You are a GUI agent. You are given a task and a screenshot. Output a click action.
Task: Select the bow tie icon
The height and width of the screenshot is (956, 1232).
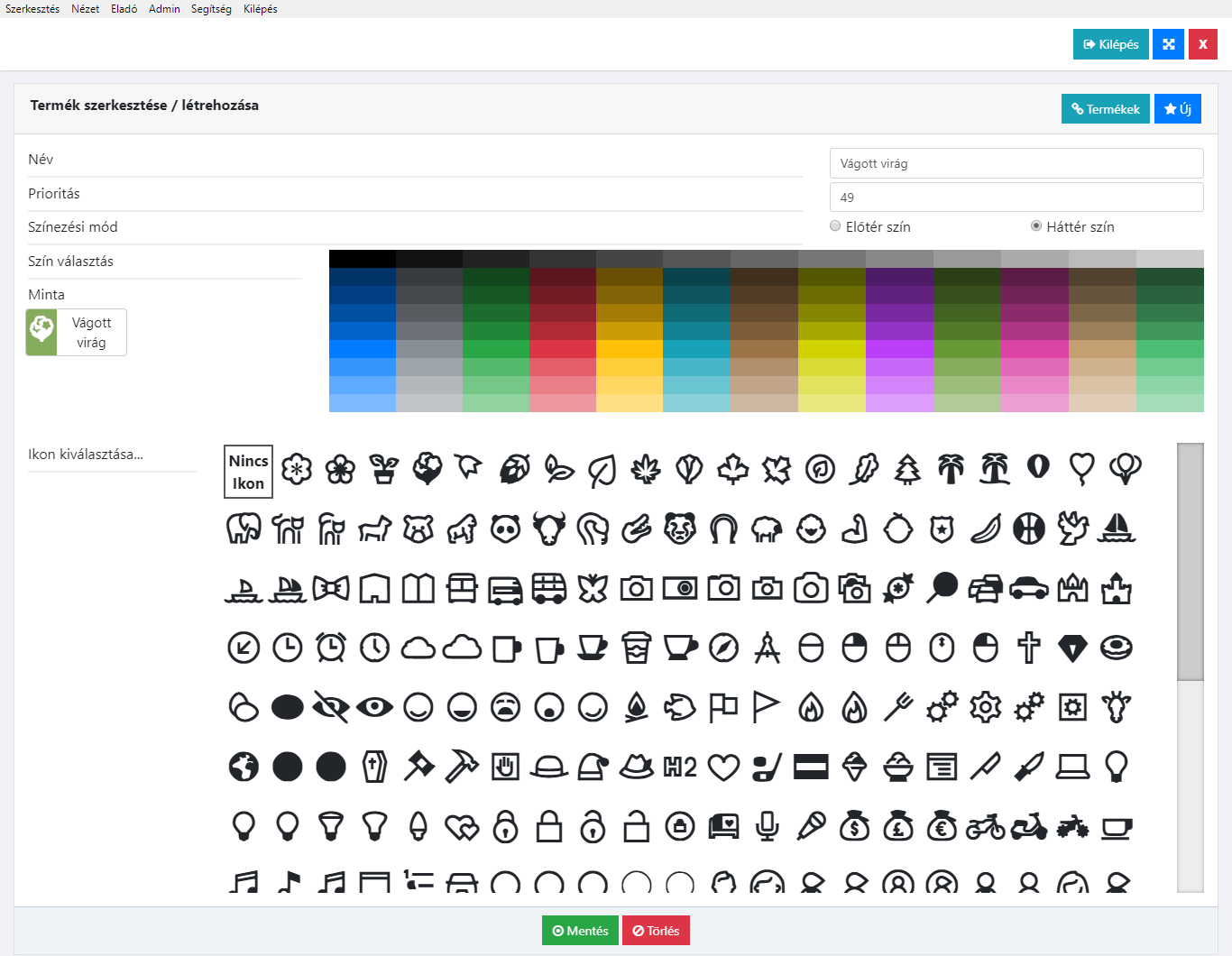coord(330,589)
